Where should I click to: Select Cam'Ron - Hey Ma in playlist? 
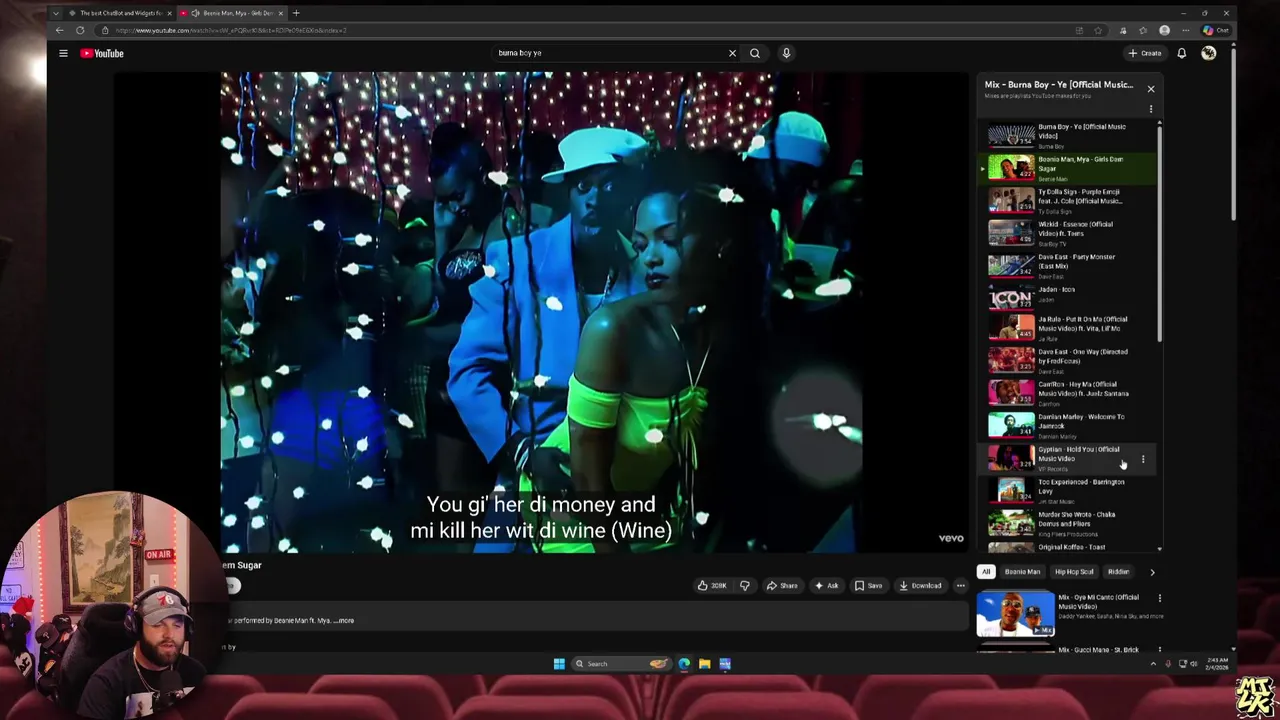pyautogui.click(x=1068, y=393)
